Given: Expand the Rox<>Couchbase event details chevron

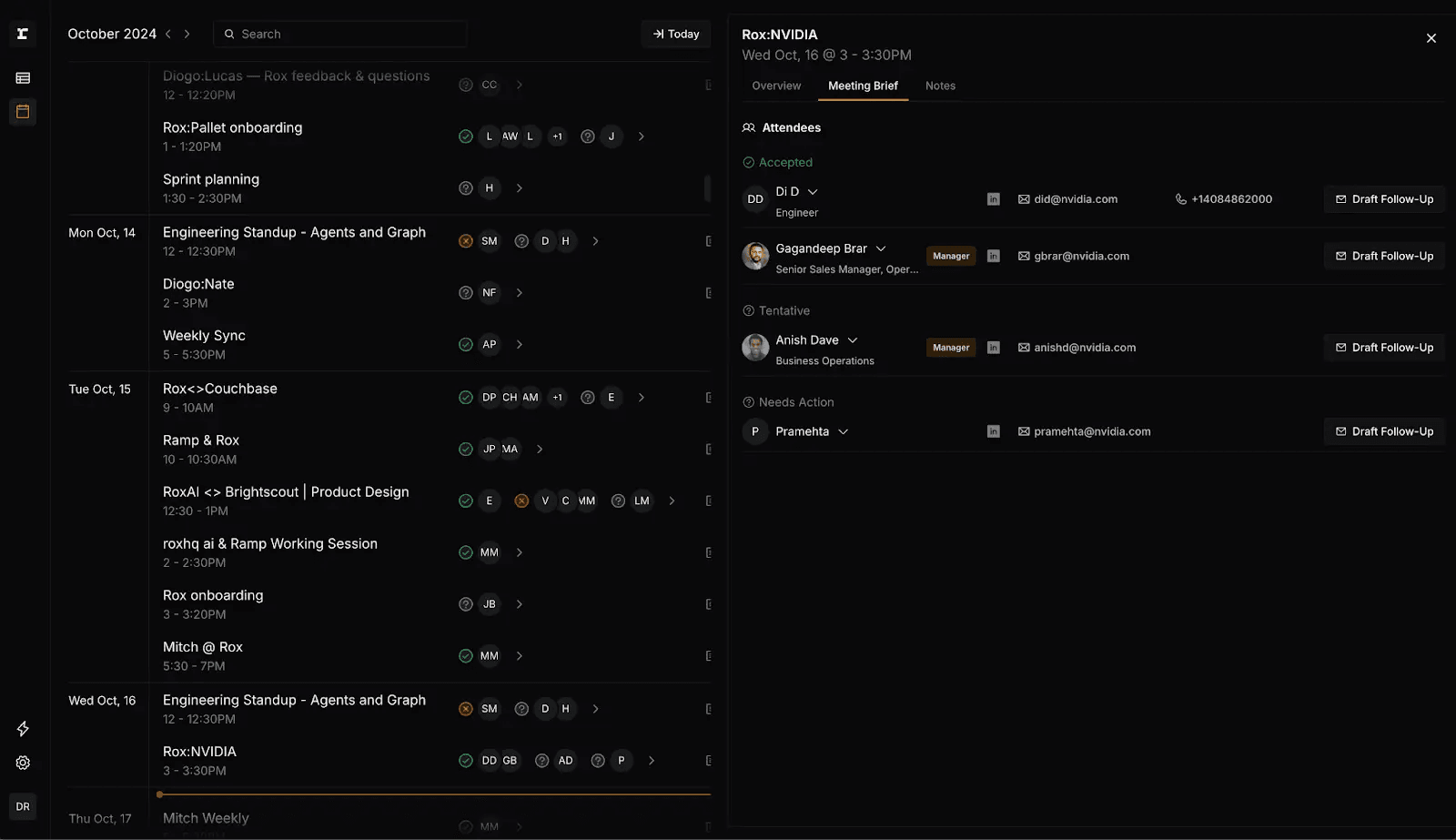Looking at the screenshot, I should [x=642, y=397].
